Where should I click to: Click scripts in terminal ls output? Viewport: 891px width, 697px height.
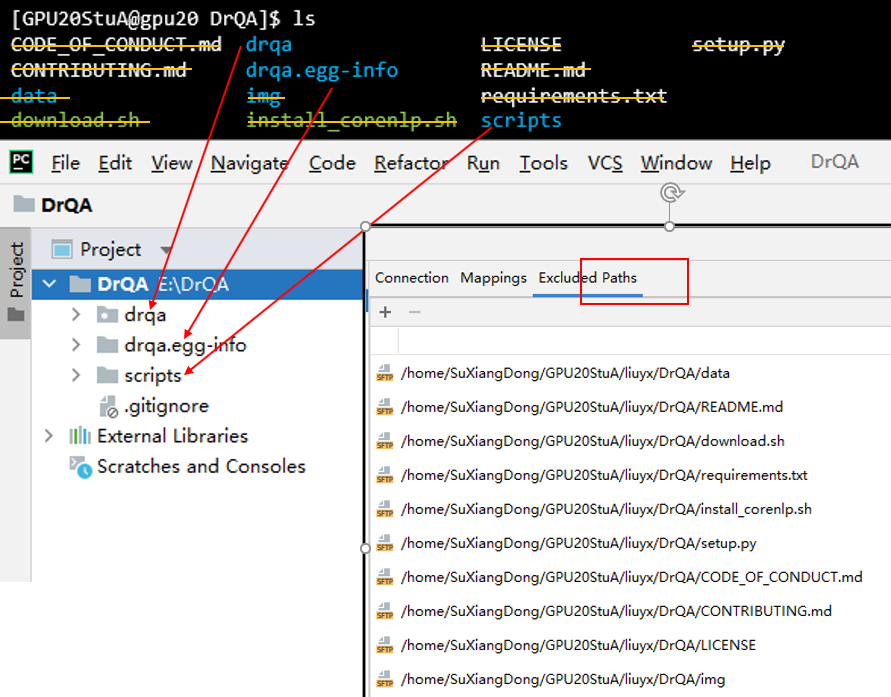click(x=521, y=120)
